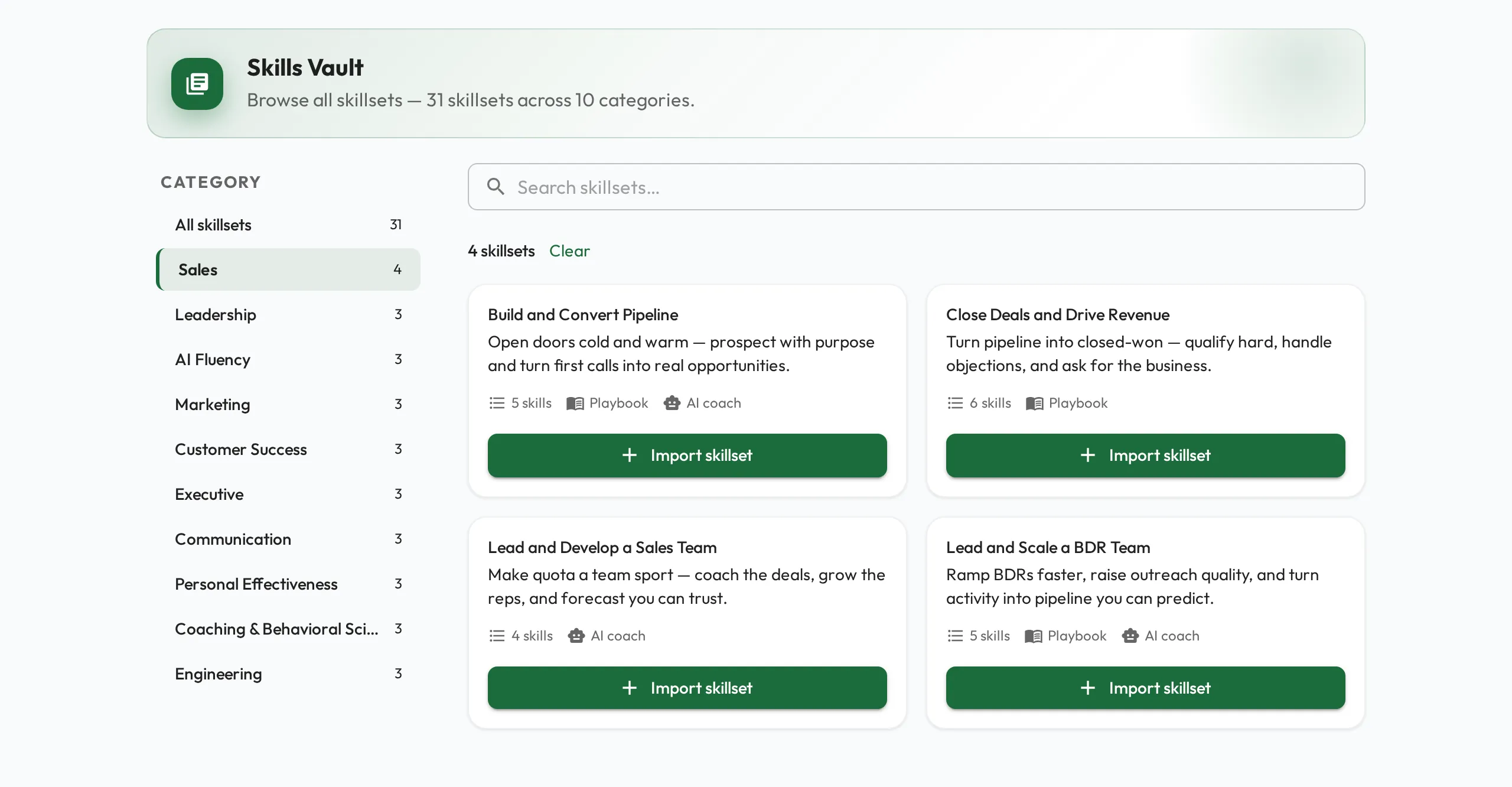Click the Skills Vault logo icon
This screenshot has width=1512, height=787.
(197, 84)
